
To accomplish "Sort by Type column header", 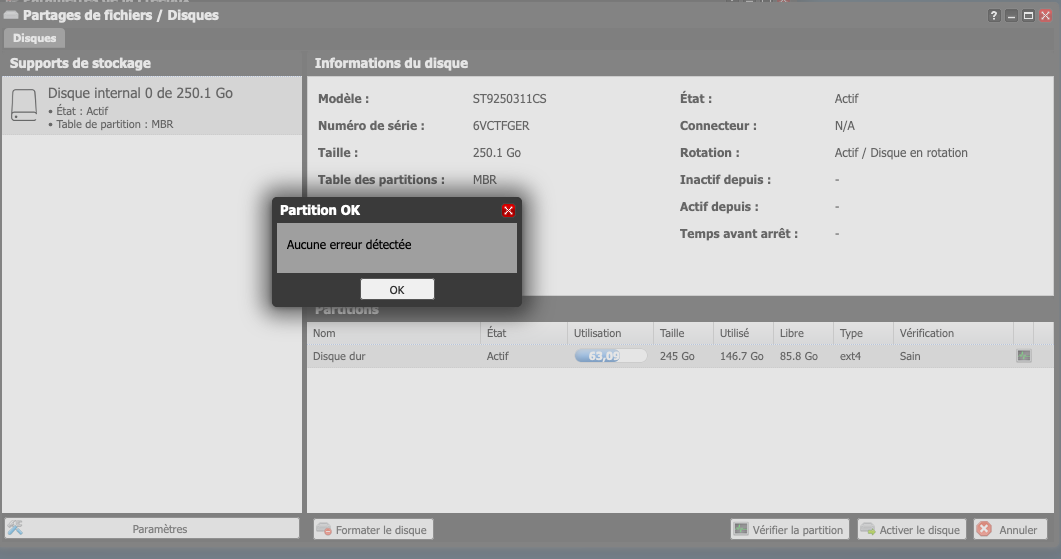I will coord(863,333).
